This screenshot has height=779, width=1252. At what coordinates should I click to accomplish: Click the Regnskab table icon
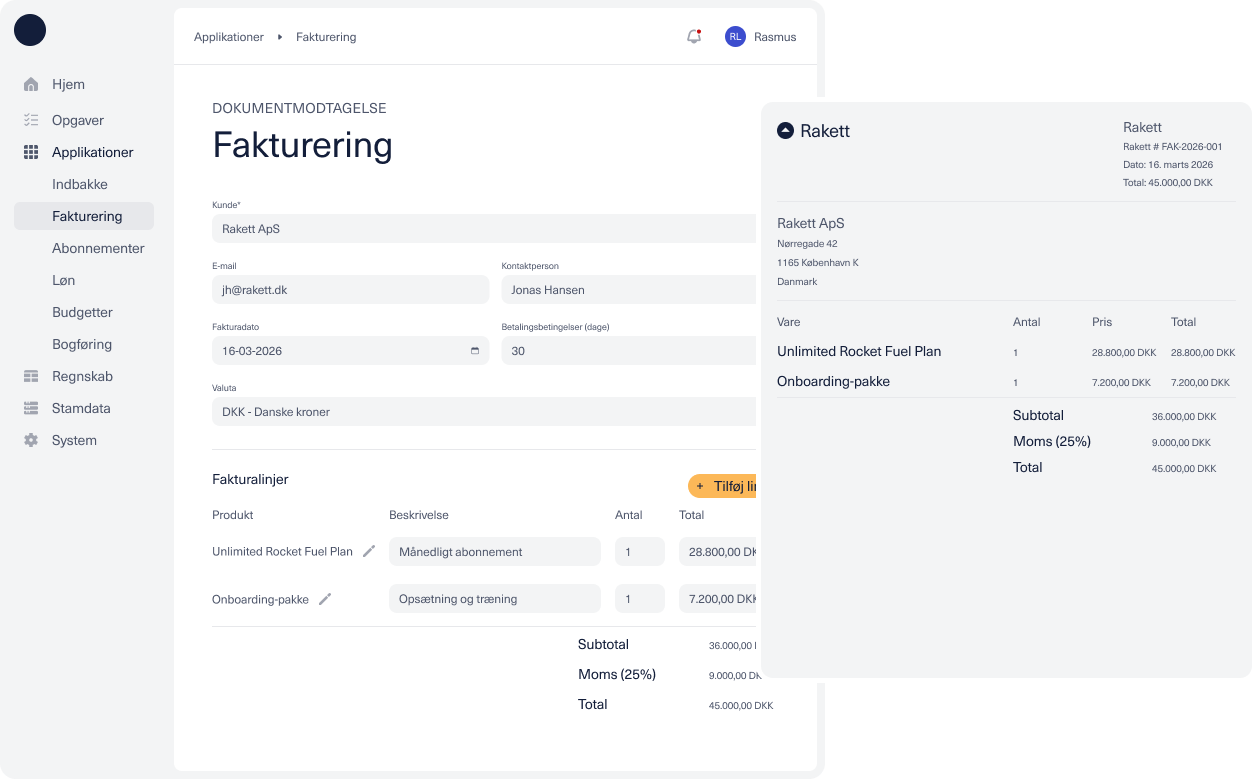31,376
